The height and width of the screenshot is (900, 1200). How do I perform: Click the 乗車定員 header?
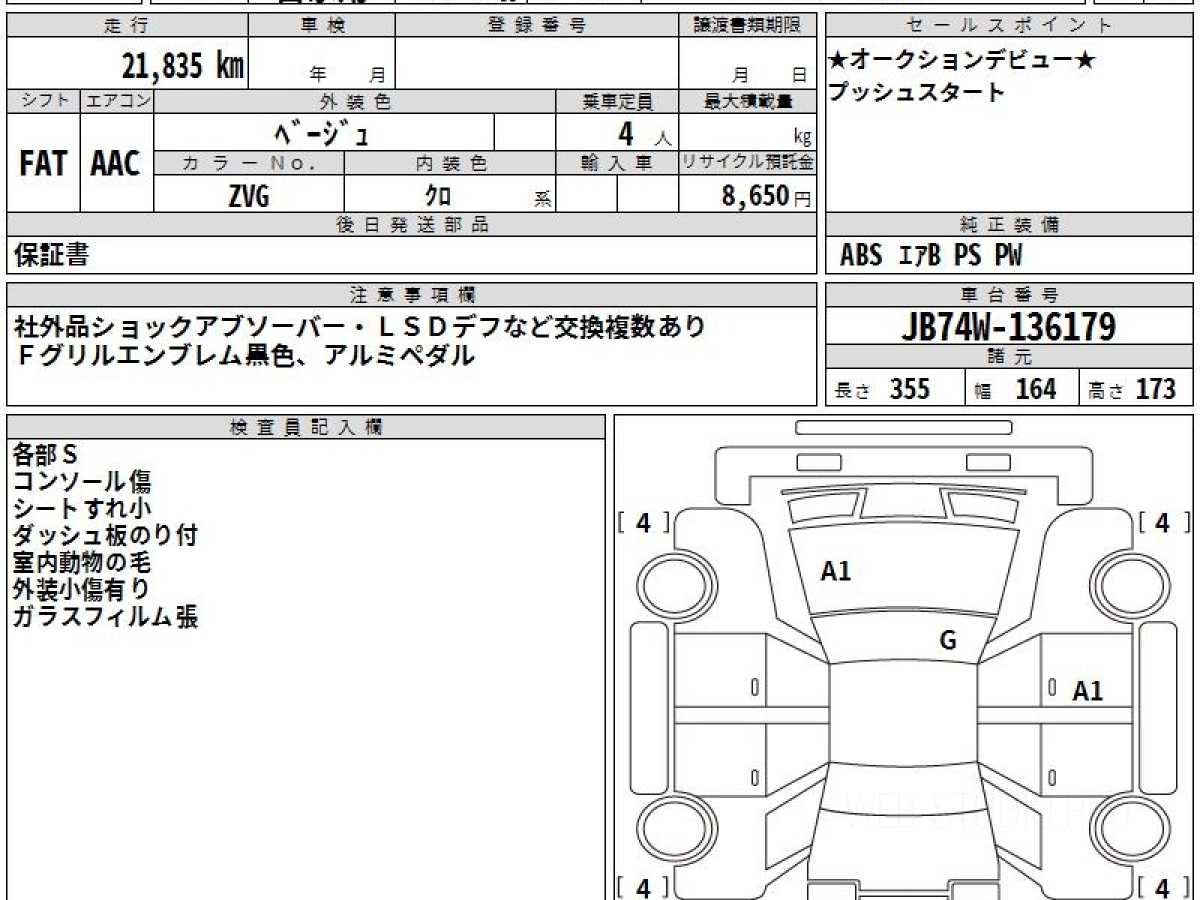click(x=617, y=101)
